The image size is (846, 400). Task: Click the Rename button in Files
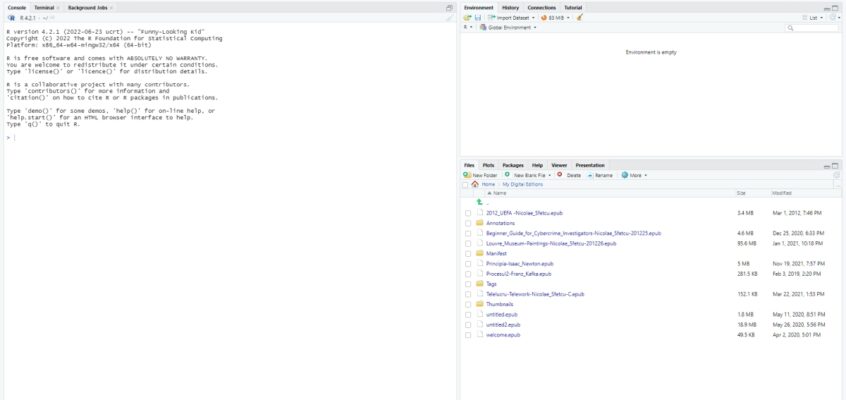point(600,175)
